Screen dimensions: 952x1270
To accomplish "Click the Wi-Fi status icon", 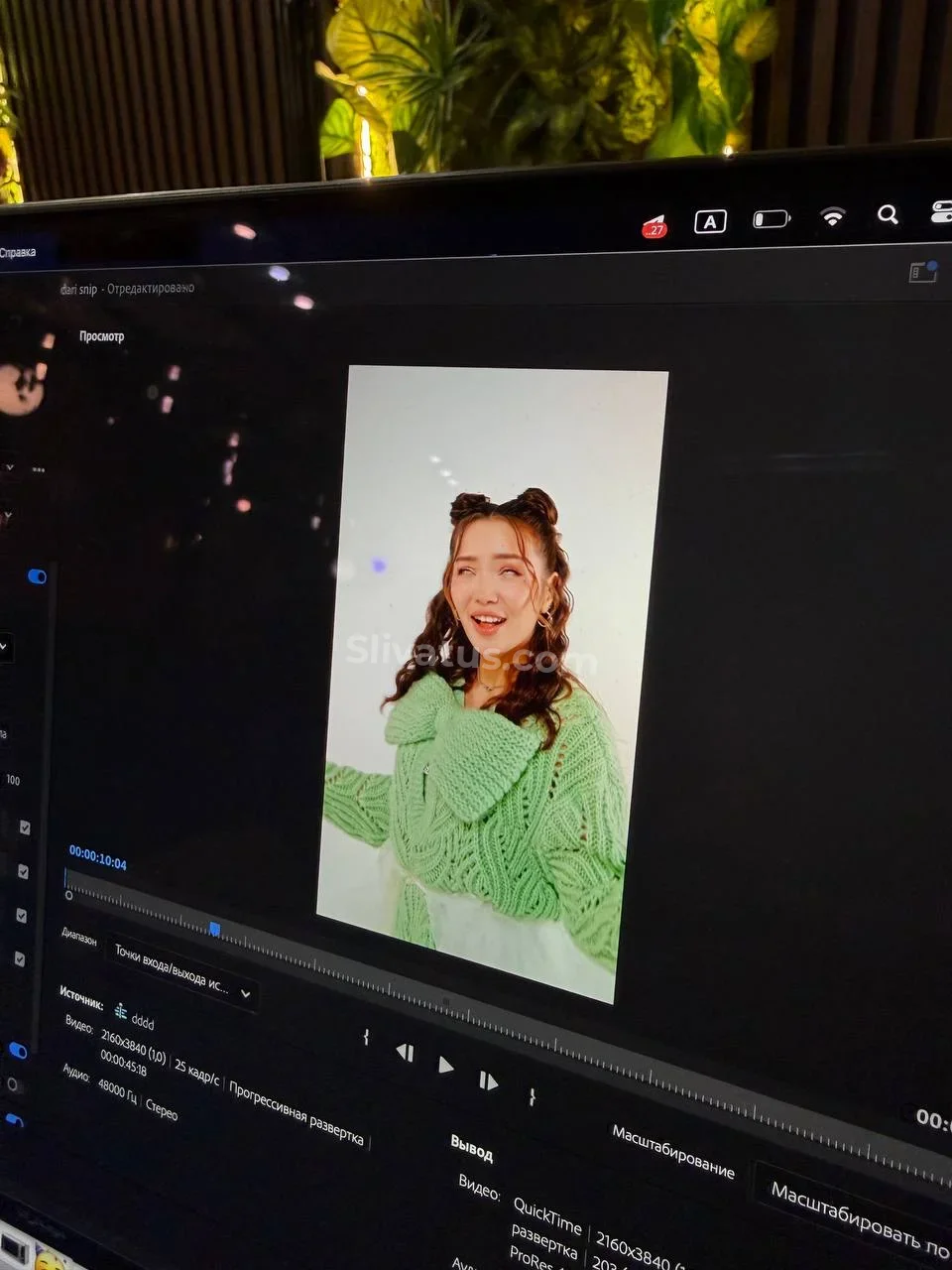I will point(833,216).
